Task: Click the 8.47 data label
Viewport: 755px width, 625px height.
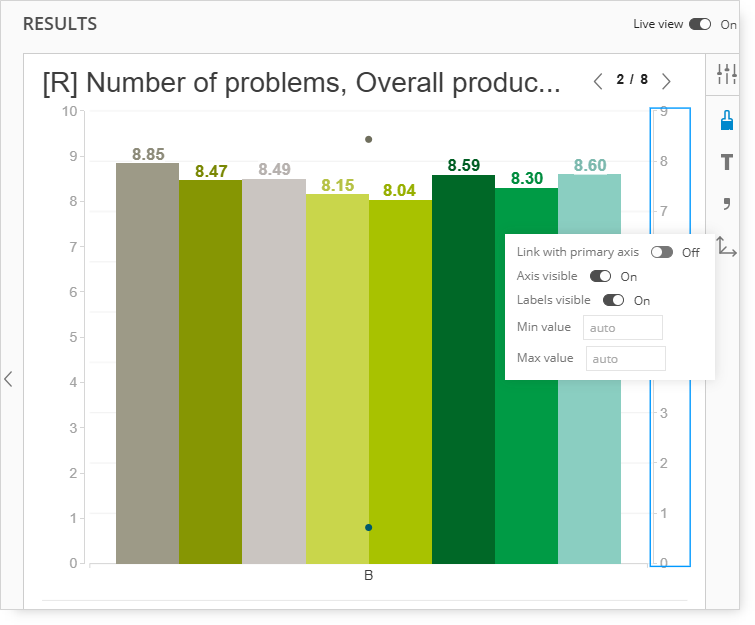Action: pyautogui.click(x=211, y=171)
